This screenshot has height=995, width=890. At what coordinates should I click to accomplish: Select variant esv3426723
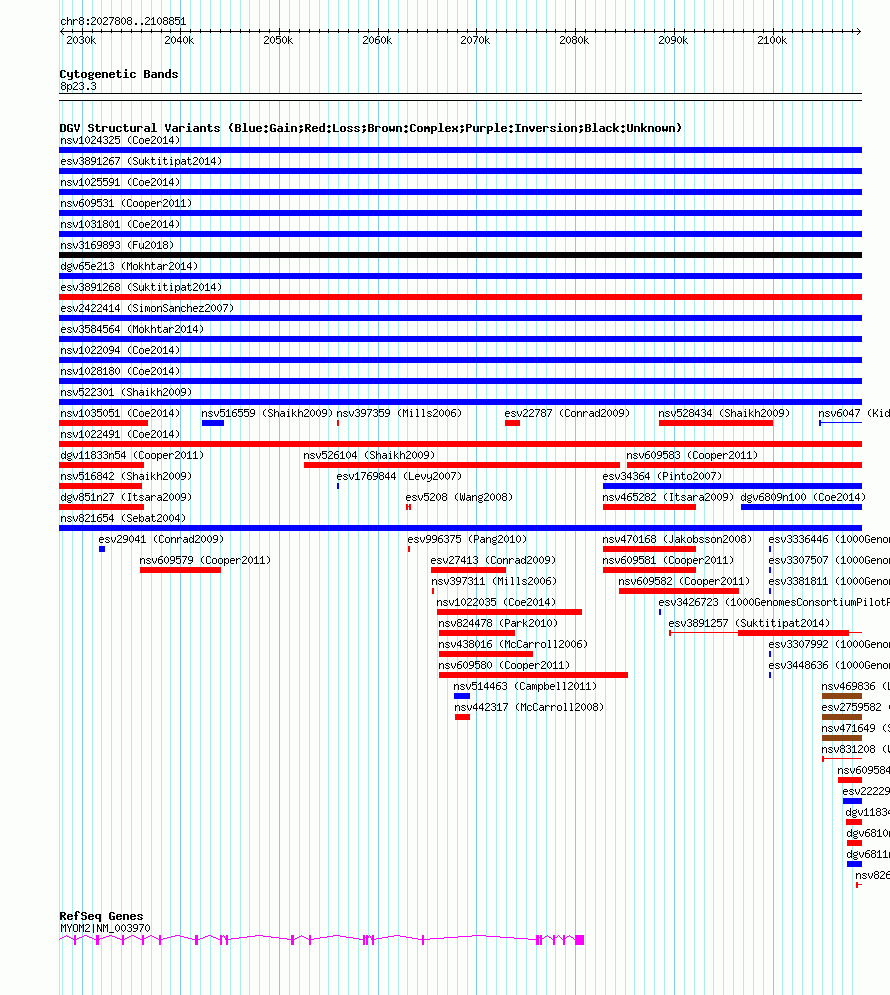tap(660, 612)
